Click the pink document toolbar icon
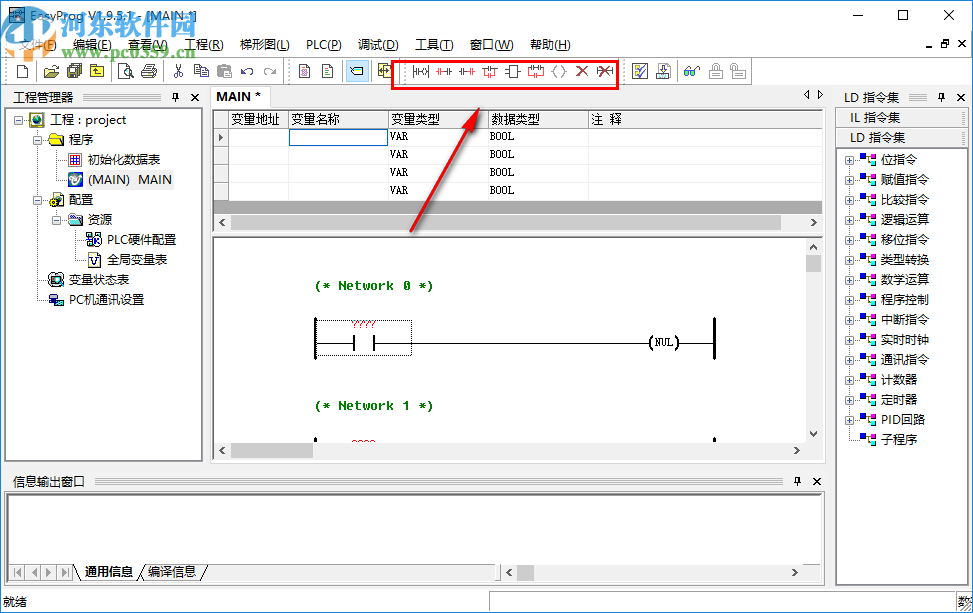The image size is (973, 613). tap(304, 72)
